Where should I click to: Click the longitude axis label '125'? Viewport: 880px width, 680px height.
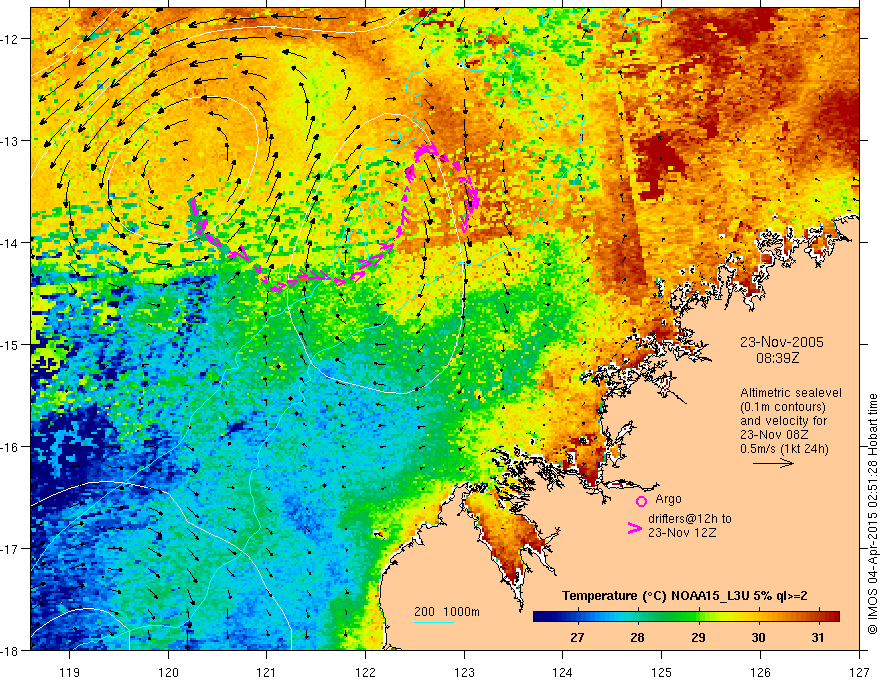(662, 672)
